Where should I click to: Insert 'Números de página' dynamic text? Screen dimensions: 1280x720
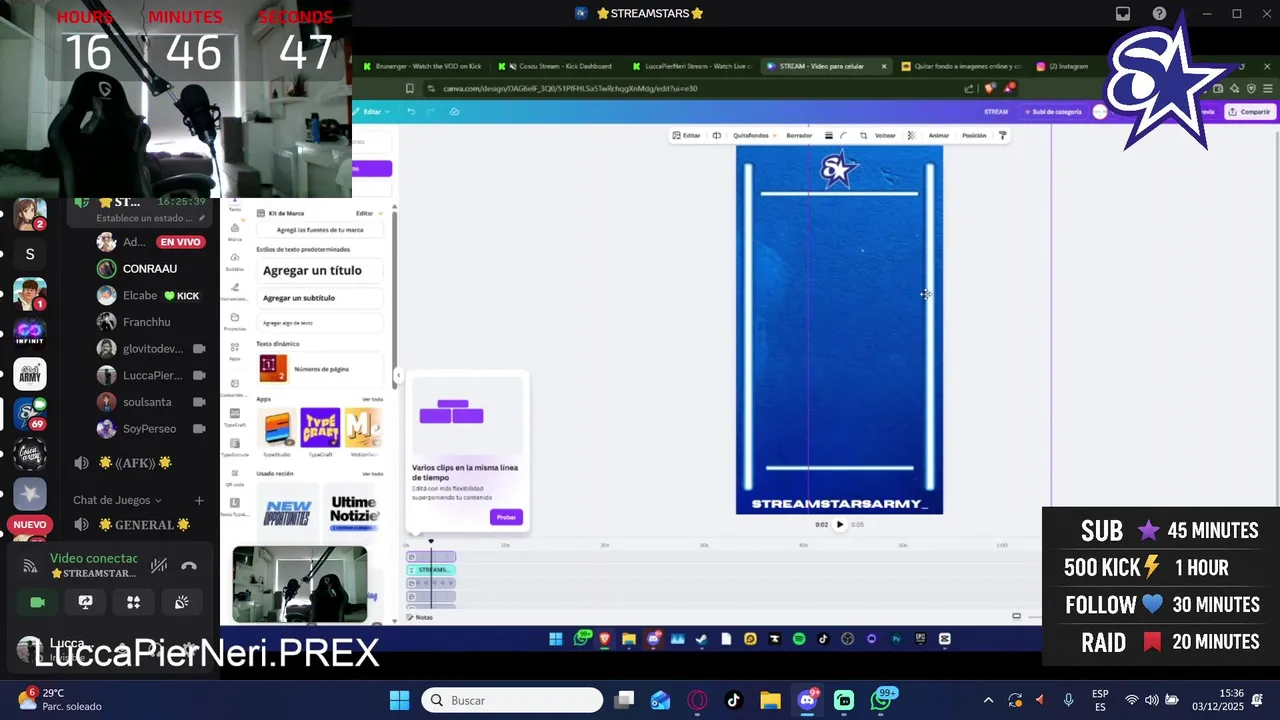tap(320, 369)
